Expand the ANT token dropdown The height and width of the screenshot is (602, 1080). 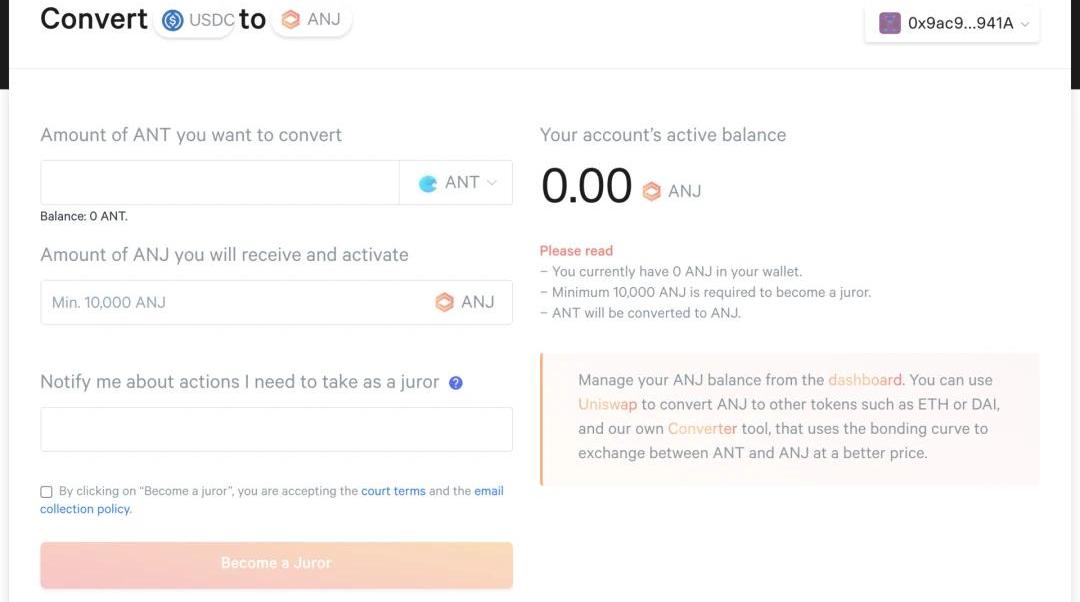click(456, 183)
